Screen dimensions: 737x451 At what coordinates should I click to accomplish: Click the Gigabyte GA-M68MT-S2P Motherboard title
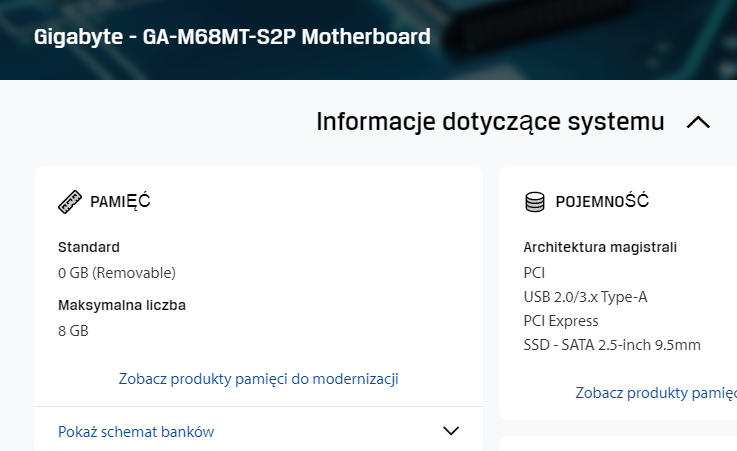[x=232, y=37]
